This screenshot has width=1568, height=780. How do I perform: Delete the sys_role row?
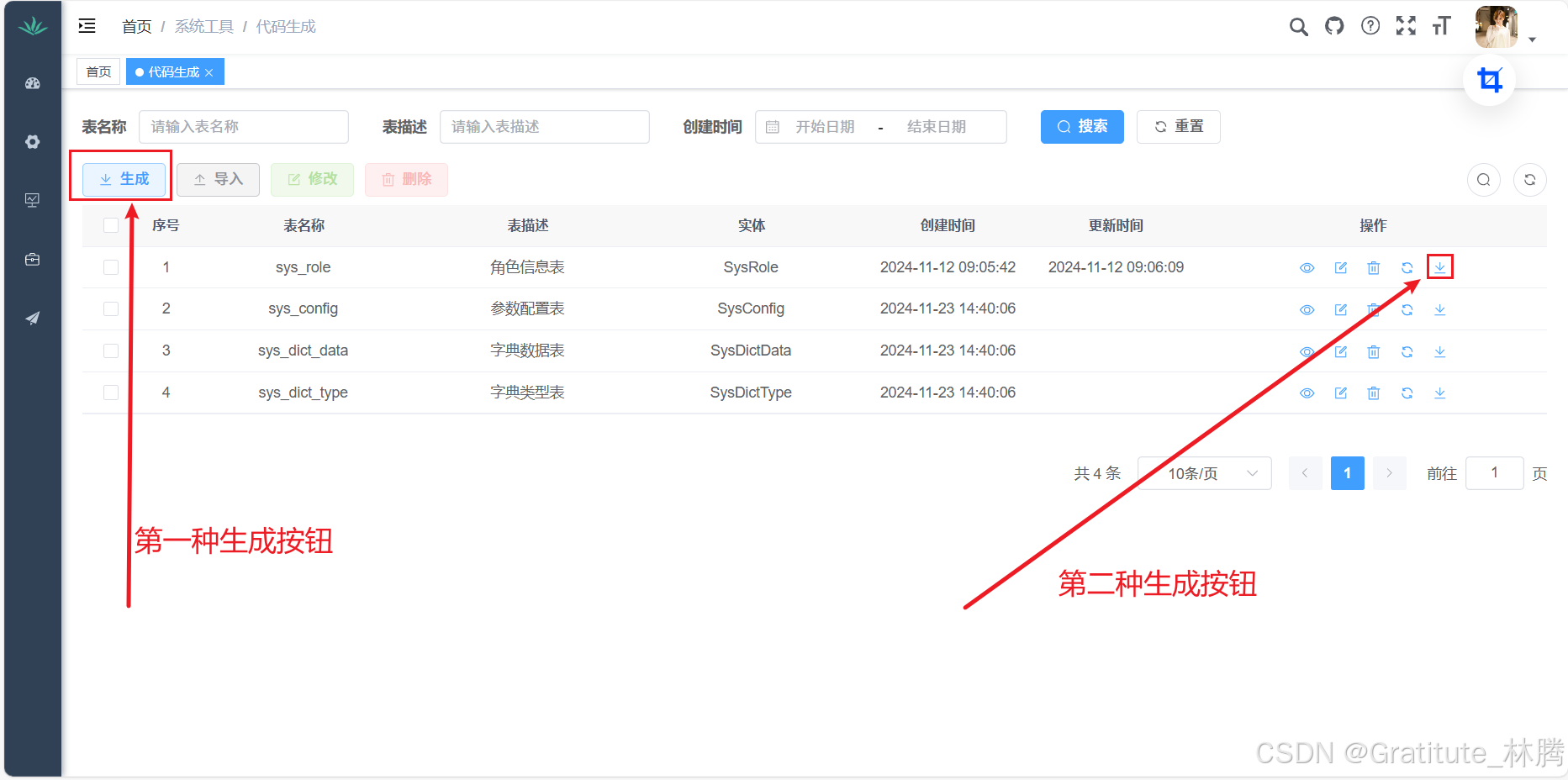pyautogui.click(x=1374, y=268)
